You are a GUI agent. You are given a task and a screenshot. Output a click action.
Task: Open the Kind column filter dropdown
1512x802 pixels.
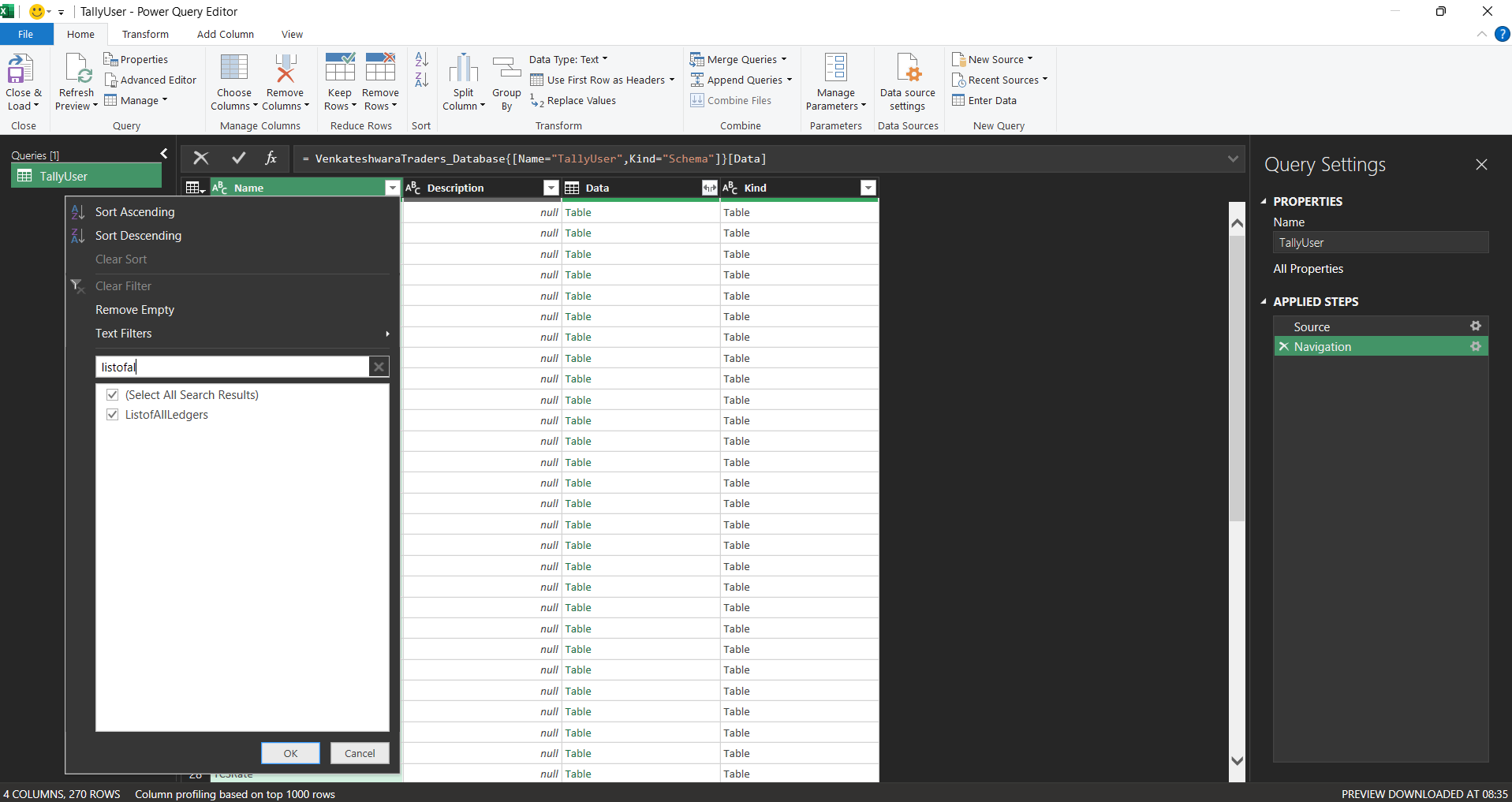pyautogui.click(x=868, y=188)
